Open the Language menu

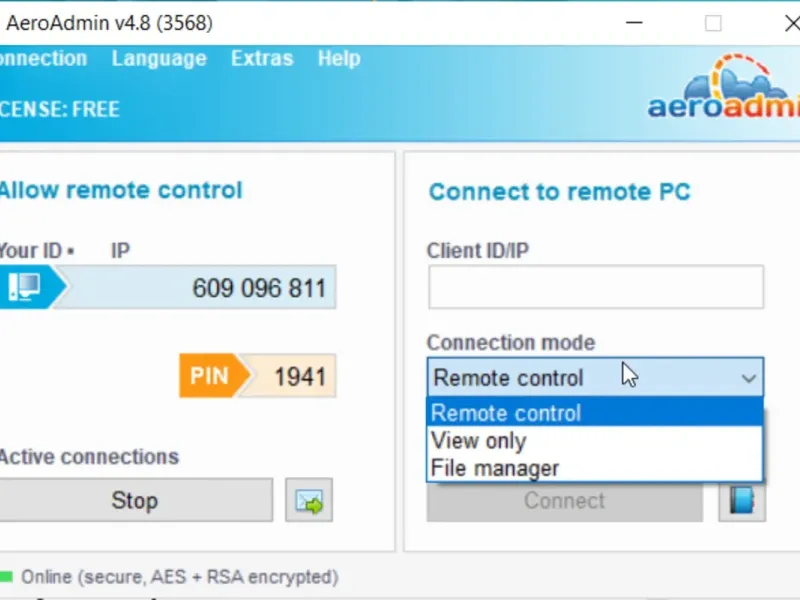tap(159, 59)
